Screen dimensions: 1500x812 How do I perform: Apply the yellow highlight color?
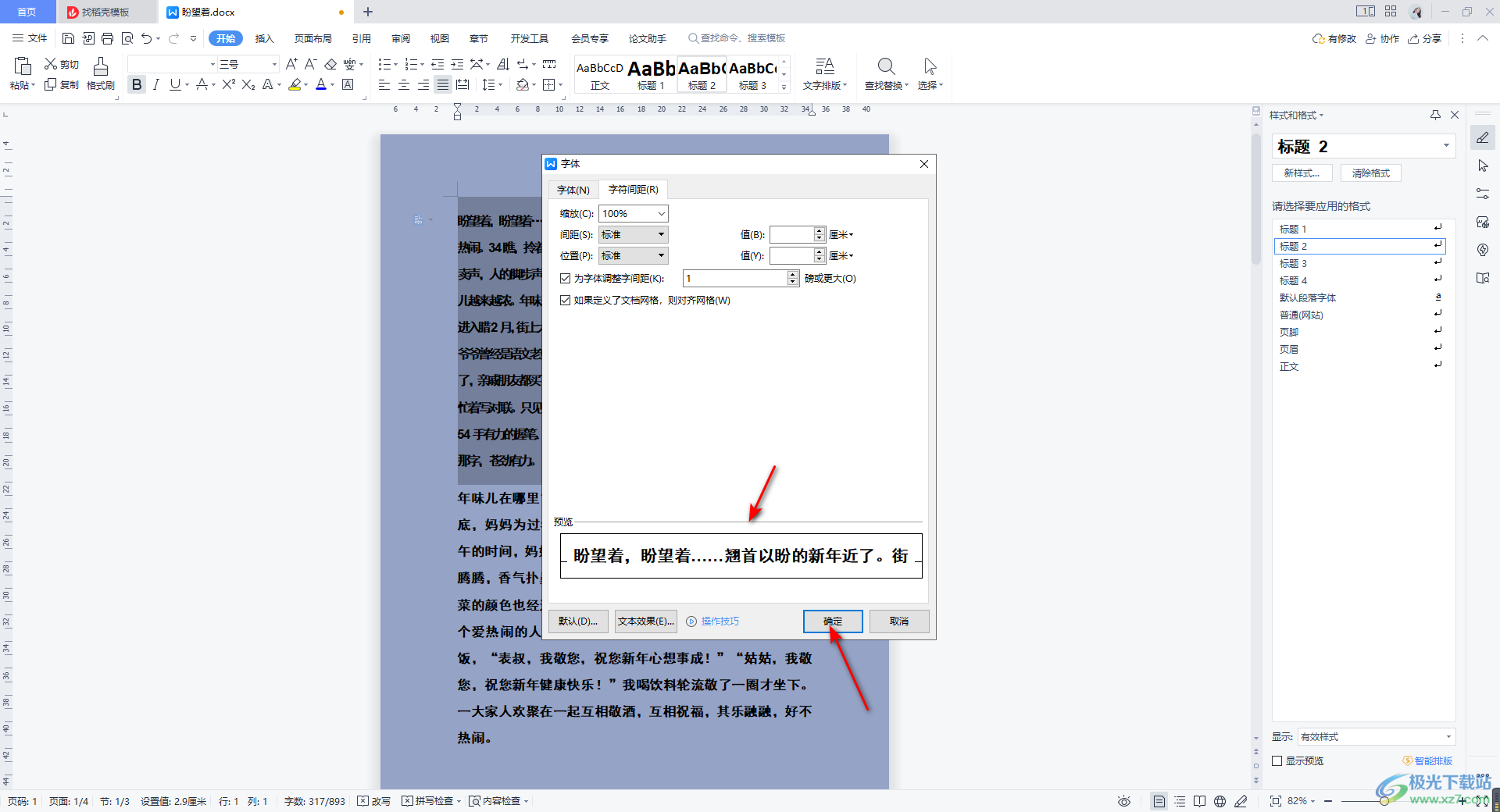click(x=295, y=84)
